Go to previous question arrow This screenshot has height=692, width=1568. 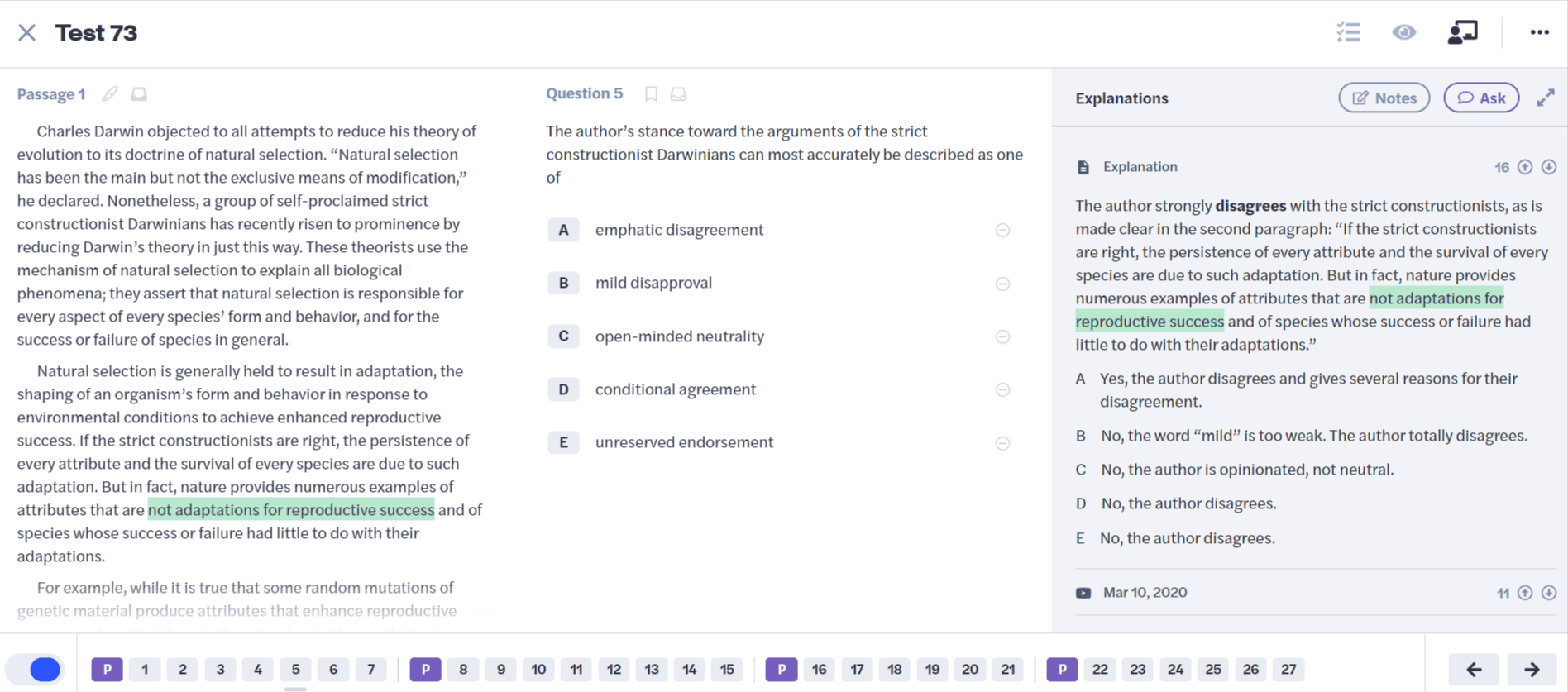point(1475,669)
